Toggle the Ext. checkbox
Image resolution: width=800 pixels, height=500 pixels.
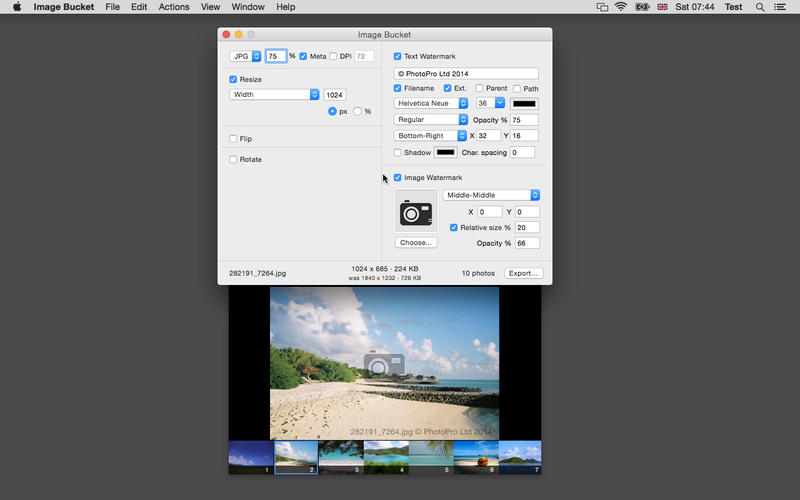point(447,88)
